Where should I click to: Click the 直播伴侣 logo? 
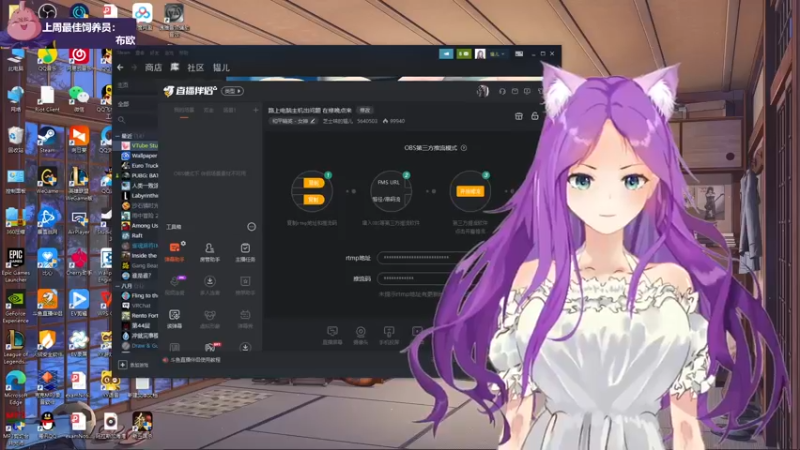pyautogui.click(x=190, y=91)
